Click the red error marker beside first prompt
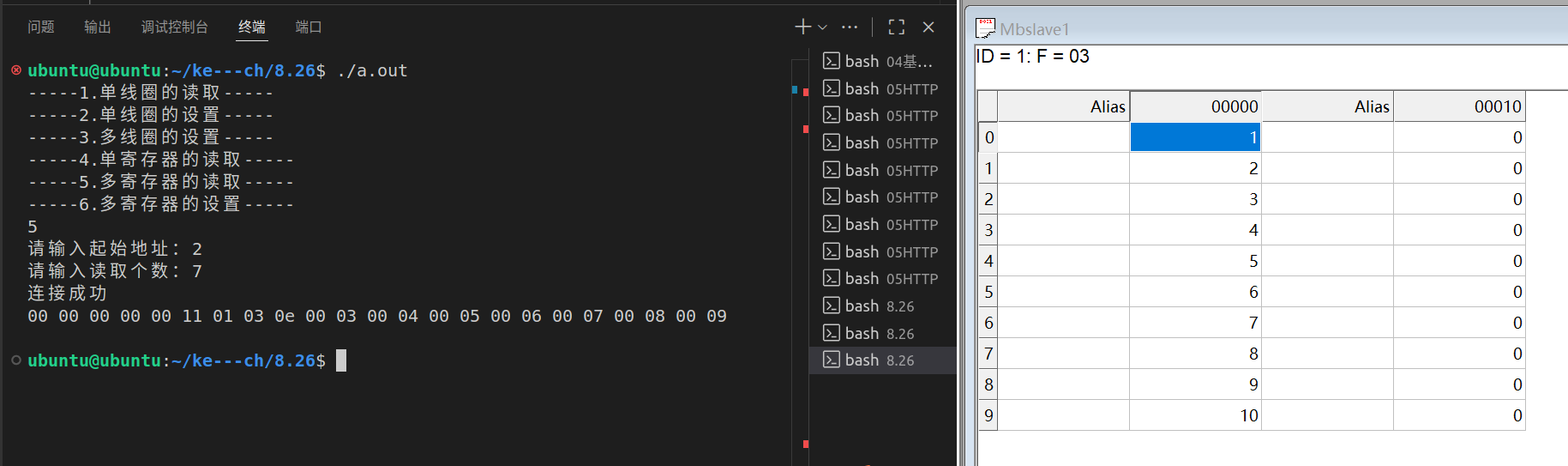This screenshot has height=466, width=1568. [16, 70]
